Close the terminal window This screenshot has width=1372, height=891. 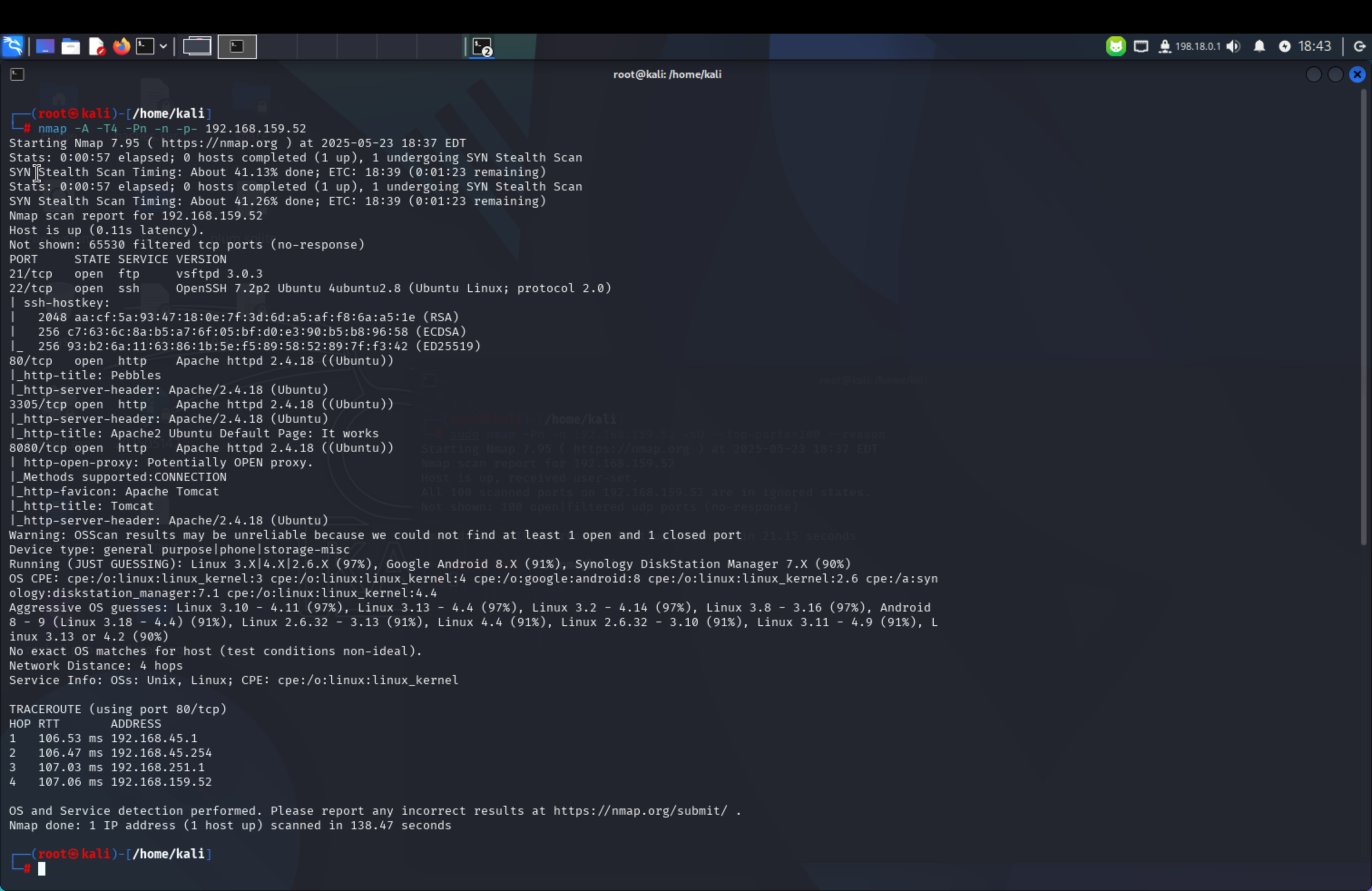[1357, 74]
